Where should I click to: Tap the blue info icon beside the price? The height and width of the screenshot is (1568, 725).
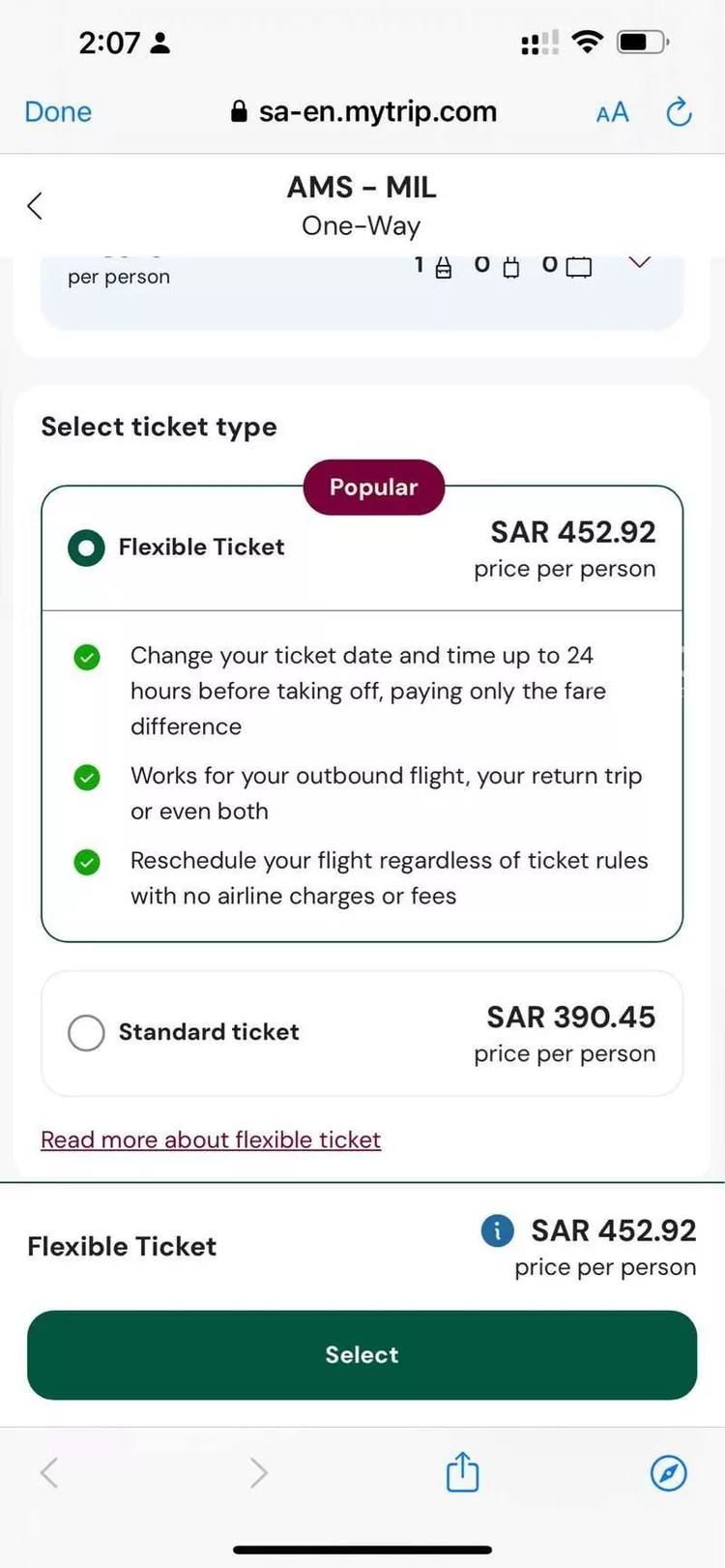tap(497, 1230)
